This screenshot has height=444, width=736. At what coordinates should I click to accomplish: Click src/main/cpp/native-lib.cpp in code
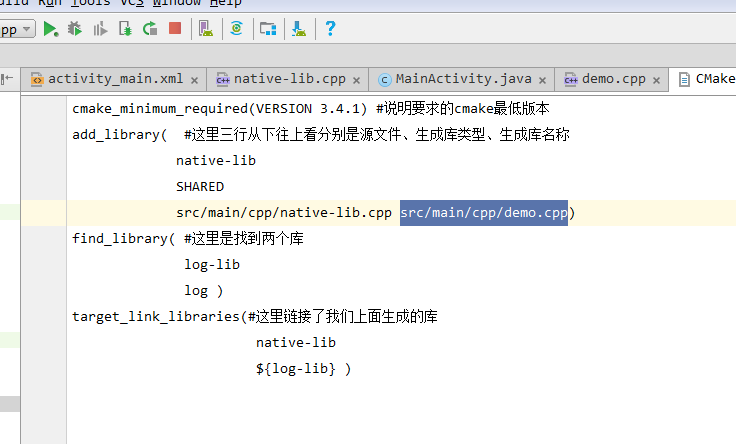284,213
